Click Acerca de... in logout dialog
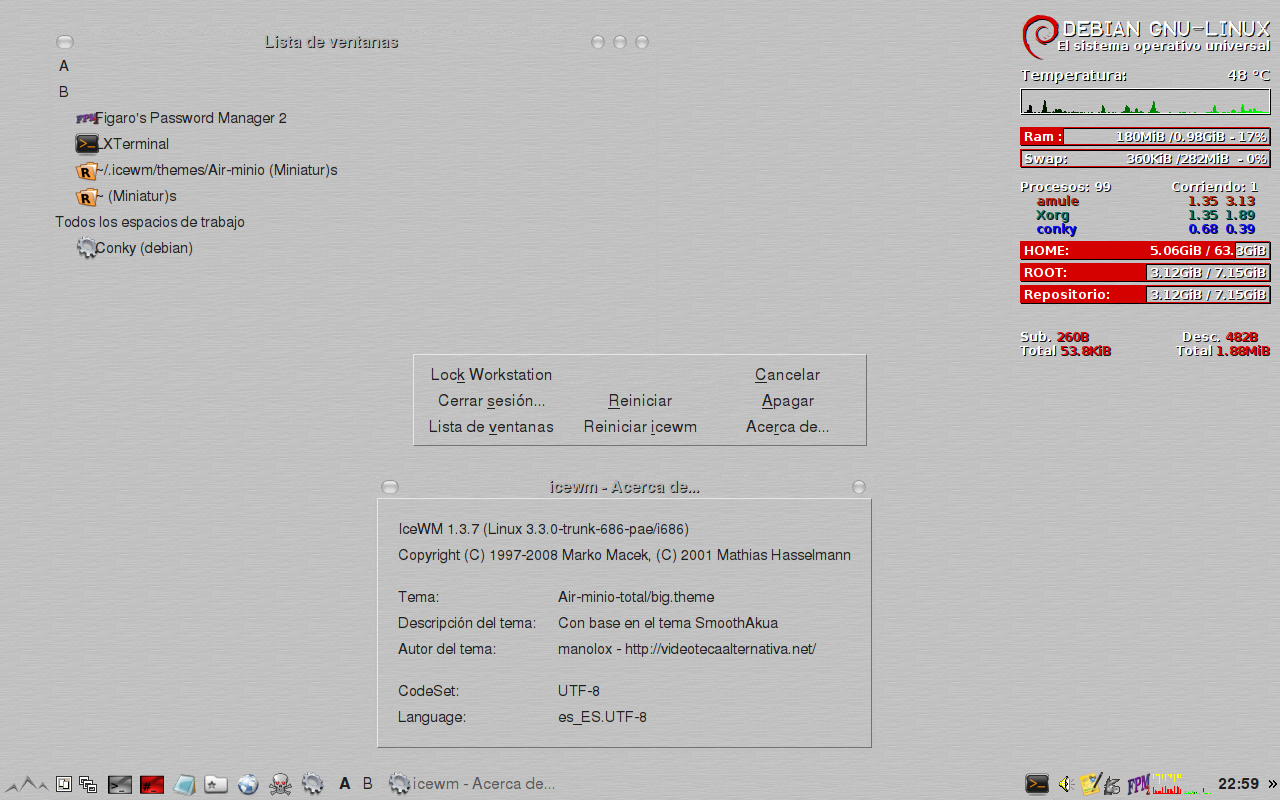 [x=787, y=427]
